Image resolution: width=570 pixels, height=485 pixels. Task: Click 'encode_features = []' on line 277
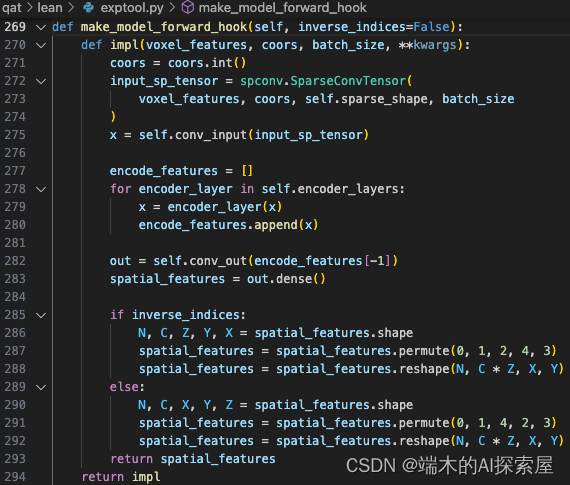181,171
